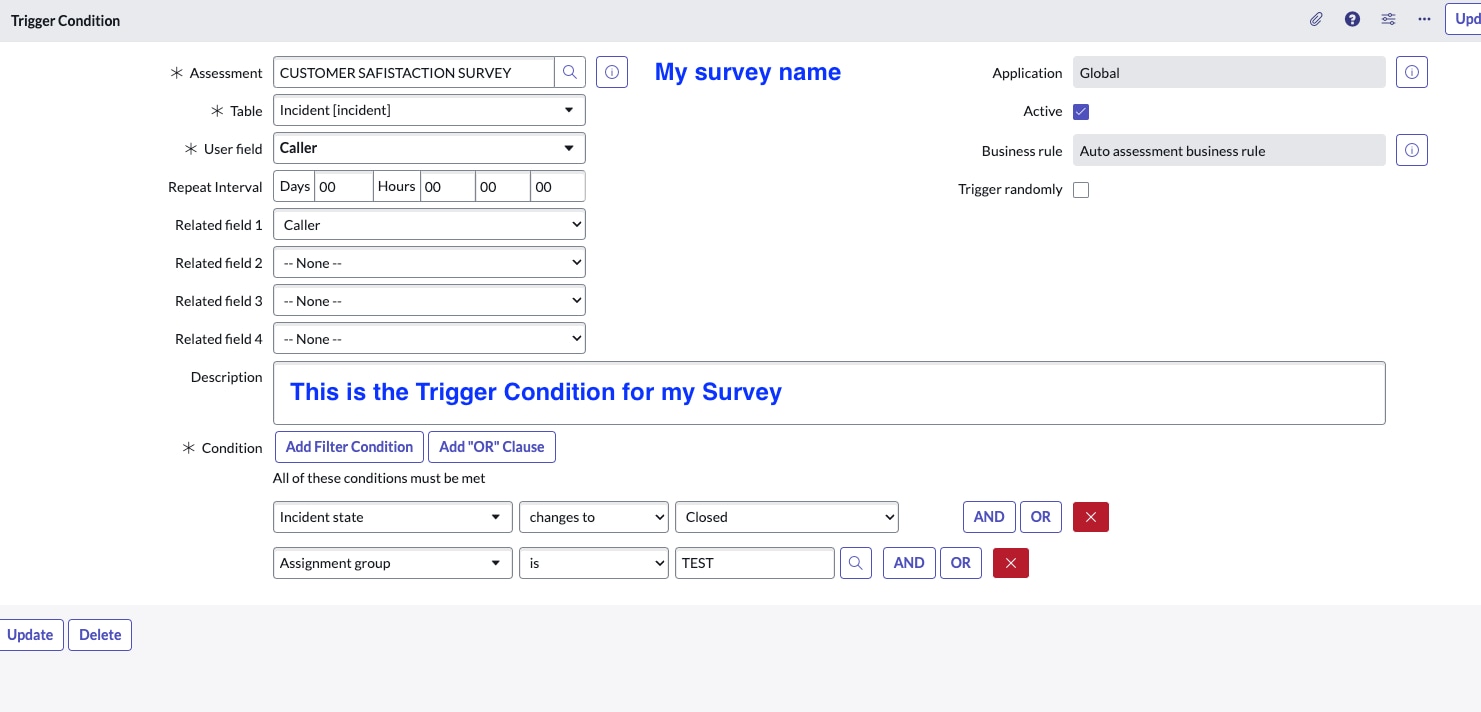The image size is (1481, 712).
Task: Delete the Incident state condition row
Action: pyautogui.click(x=1090, y=517)
